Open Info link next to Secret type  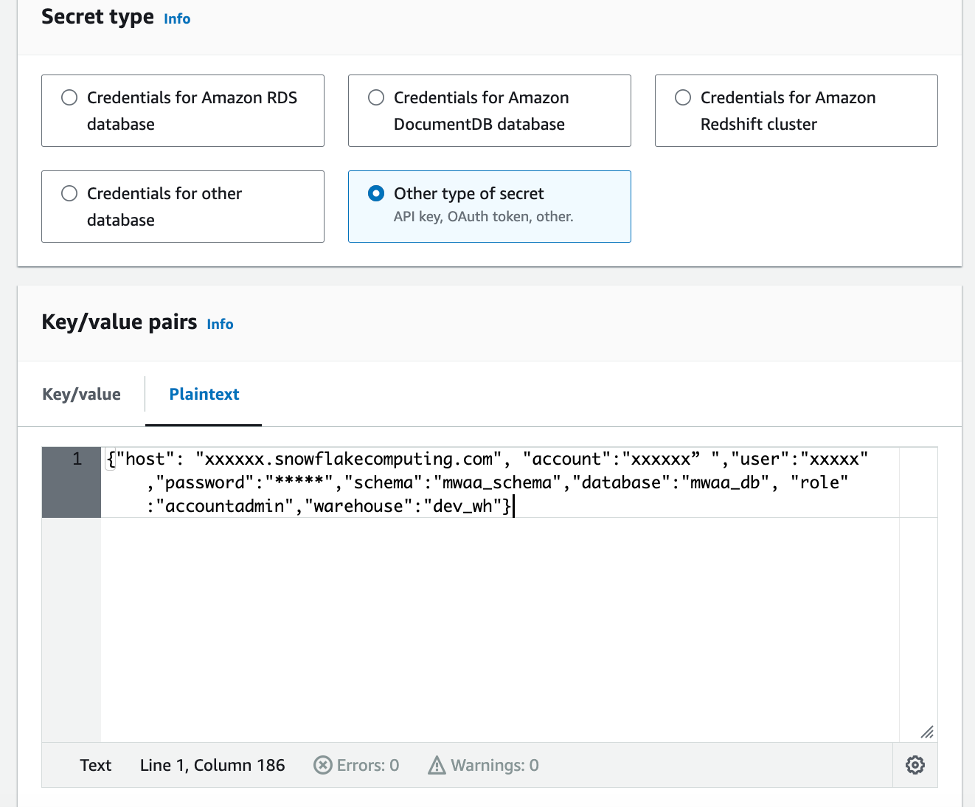pyautogui.click(x=177, y=18)
